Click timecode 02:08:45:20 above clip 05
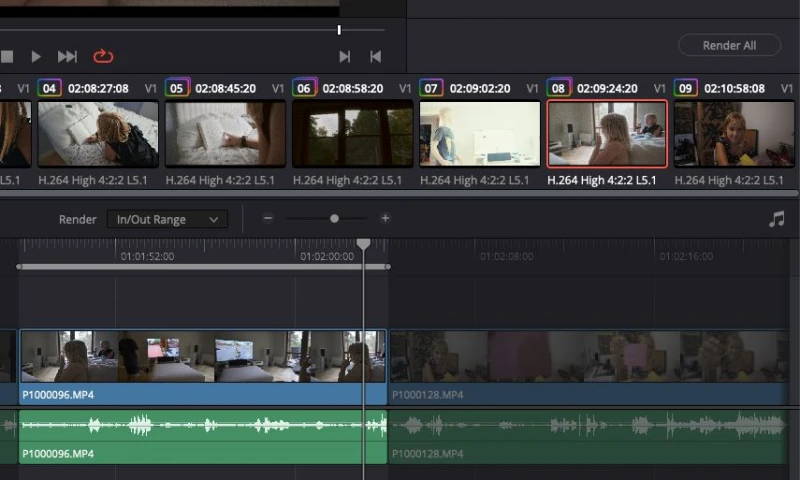Image resolution: width=800 pixels, height=480 pixels. pos(226,89)
